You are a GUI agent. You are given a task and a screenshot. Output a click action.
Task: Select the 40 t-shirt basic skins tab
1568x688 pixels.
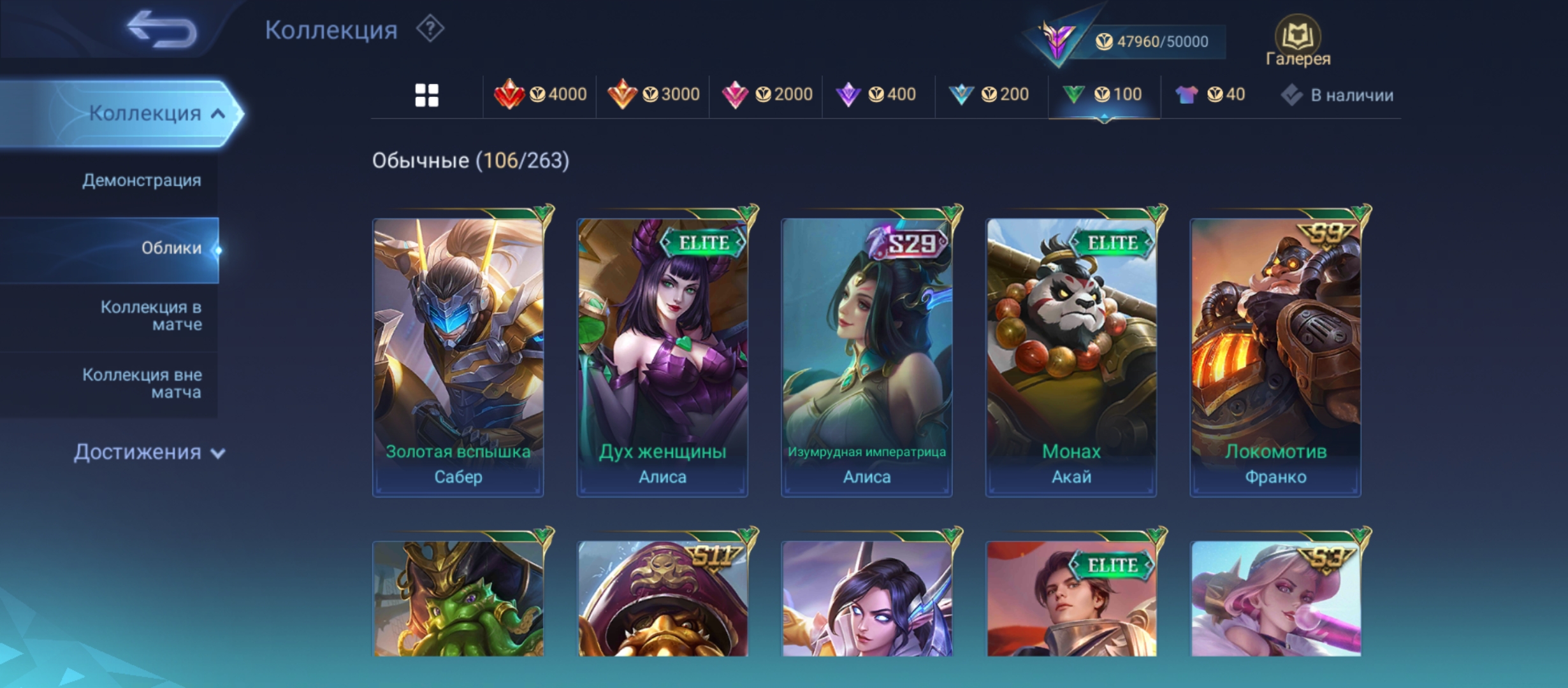click(1210, 94)
